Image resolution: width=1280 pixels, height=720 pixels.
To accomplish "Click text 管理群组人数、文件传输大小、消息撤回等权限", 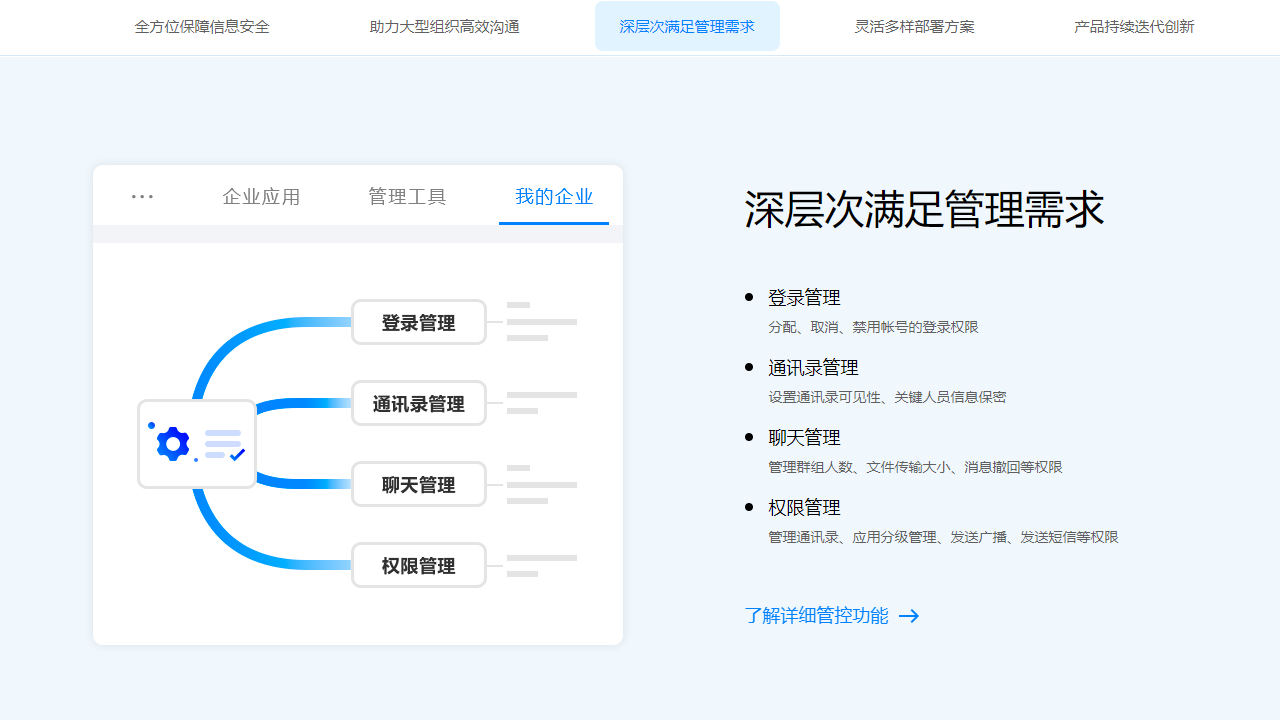I will [915, 467].
